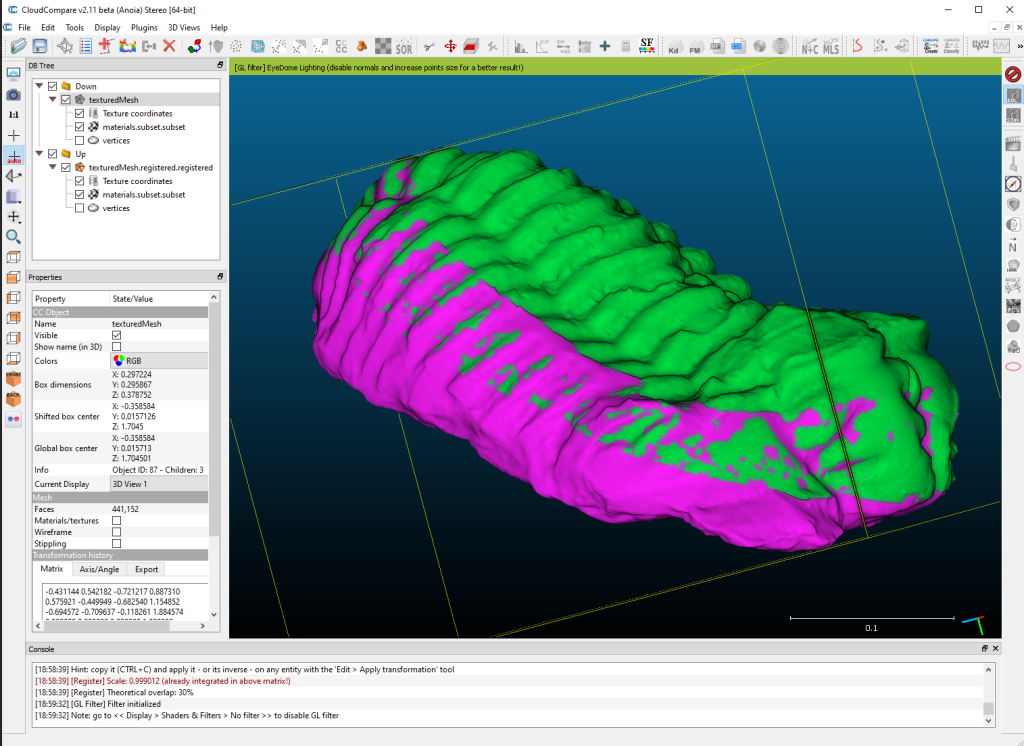Click the camera snapshot icon in left sidebar
Image resolution: width=1024 pixels, height=746 pixels.
(x=14, y=94)
